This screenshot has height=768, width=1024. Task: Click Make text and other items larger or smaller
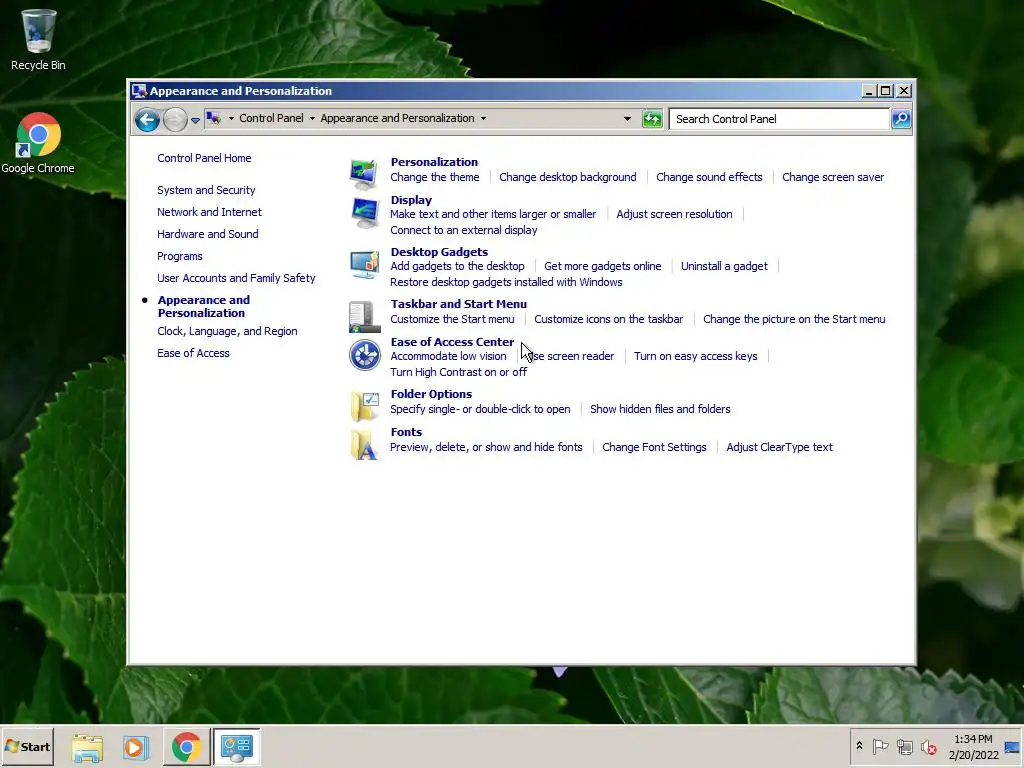[493, 214]
